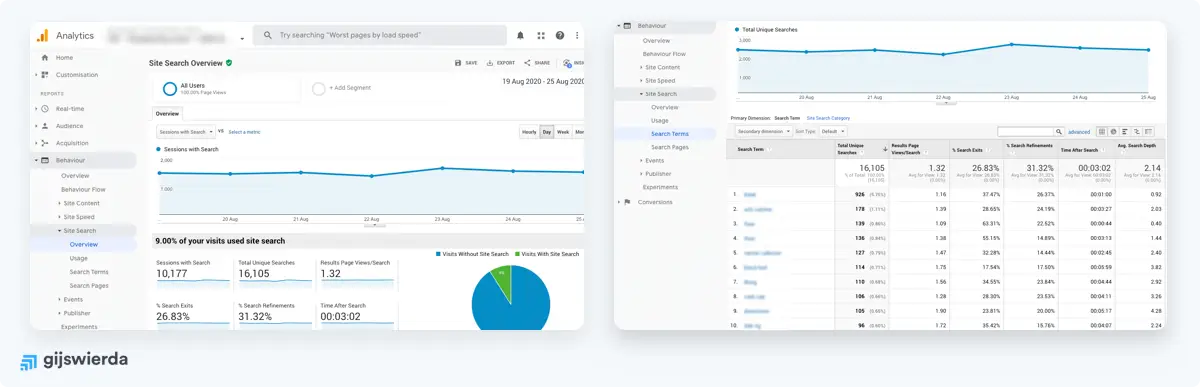Screen dimensions: 1200x387
Task: Click the table filter search magnifier button
Action: 1059,131
